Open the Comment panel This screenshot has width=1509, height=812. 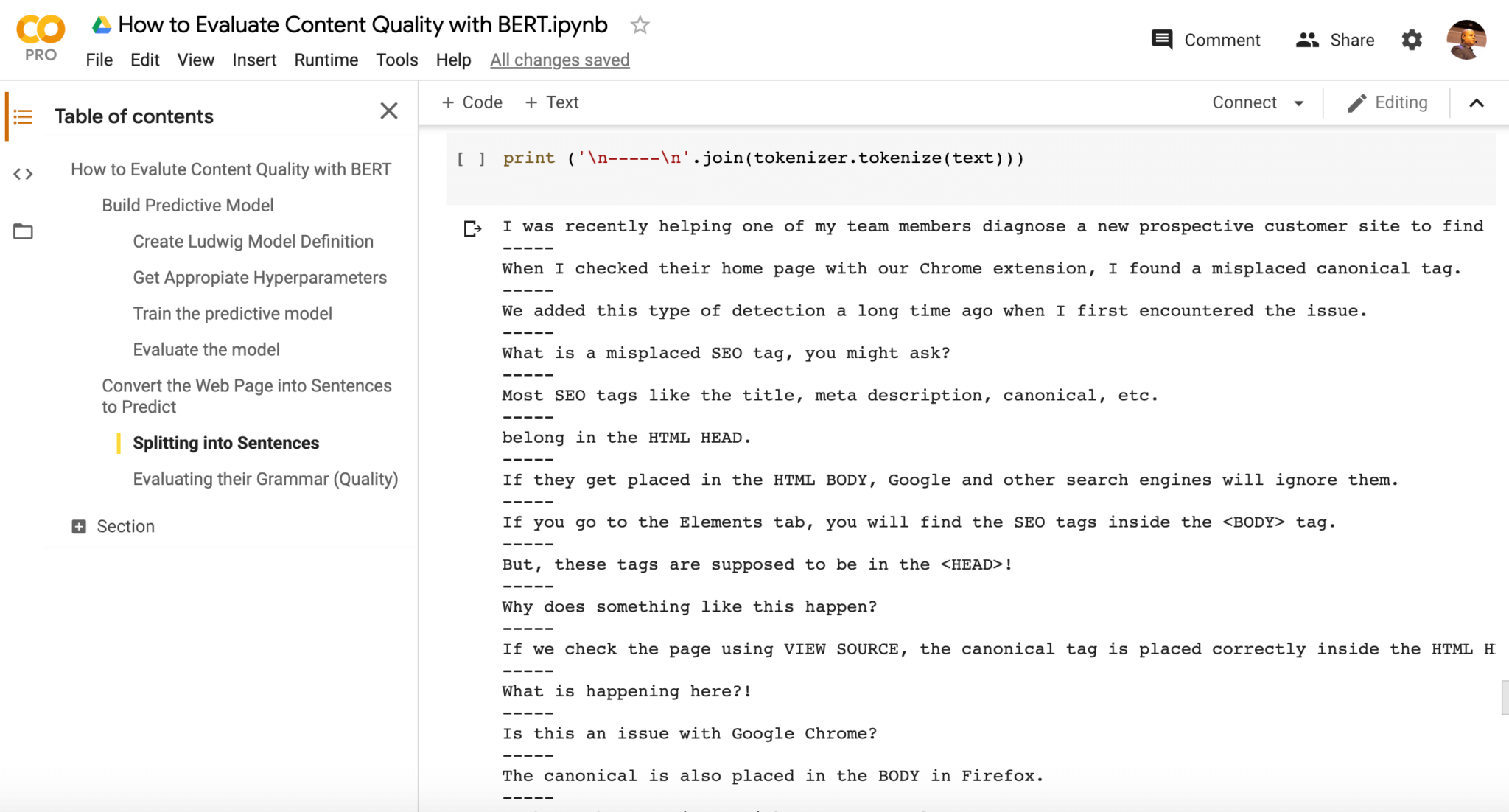[x=1206, y=39]
